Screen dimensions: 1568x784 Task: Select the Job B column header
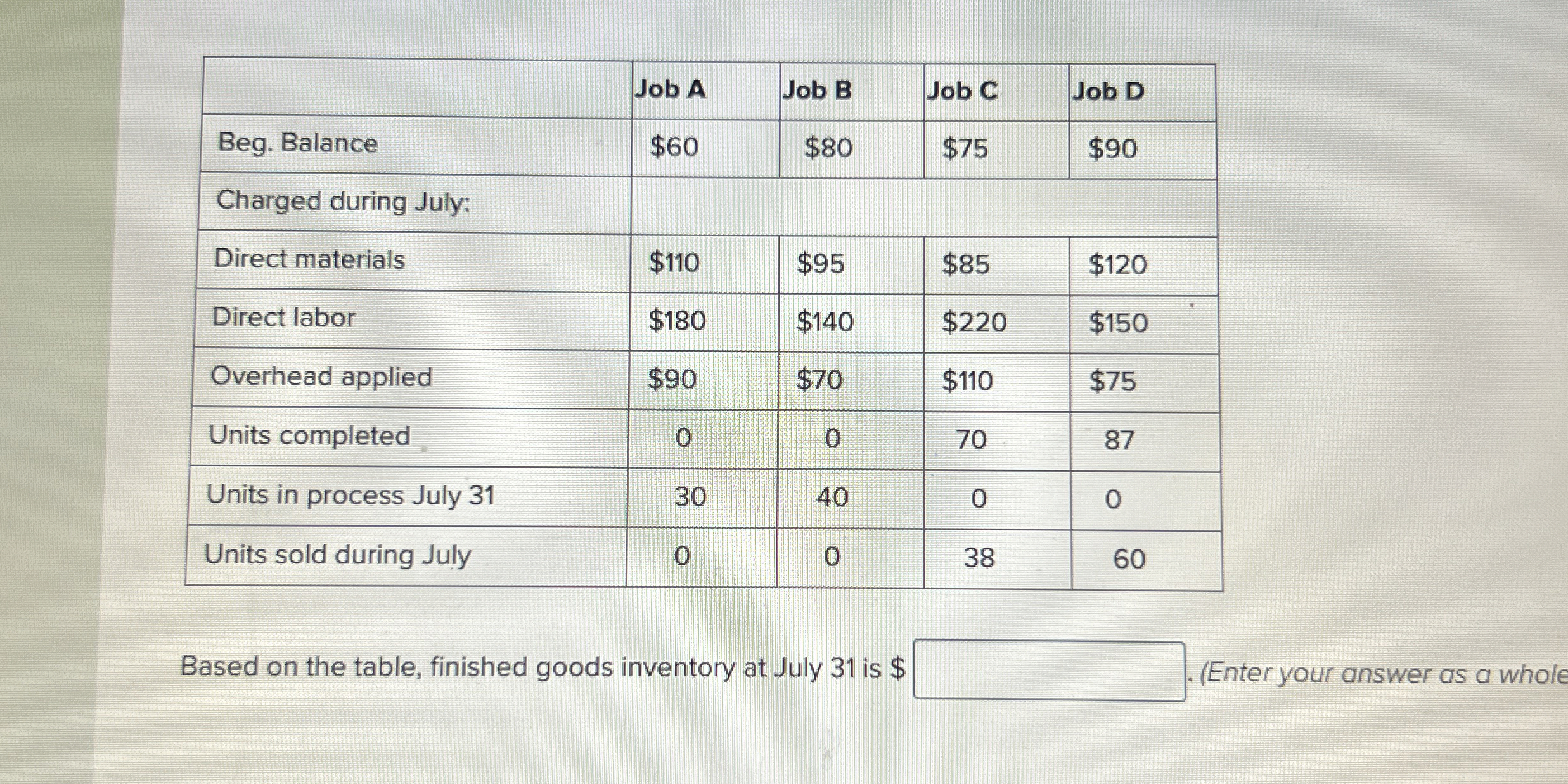817,91
